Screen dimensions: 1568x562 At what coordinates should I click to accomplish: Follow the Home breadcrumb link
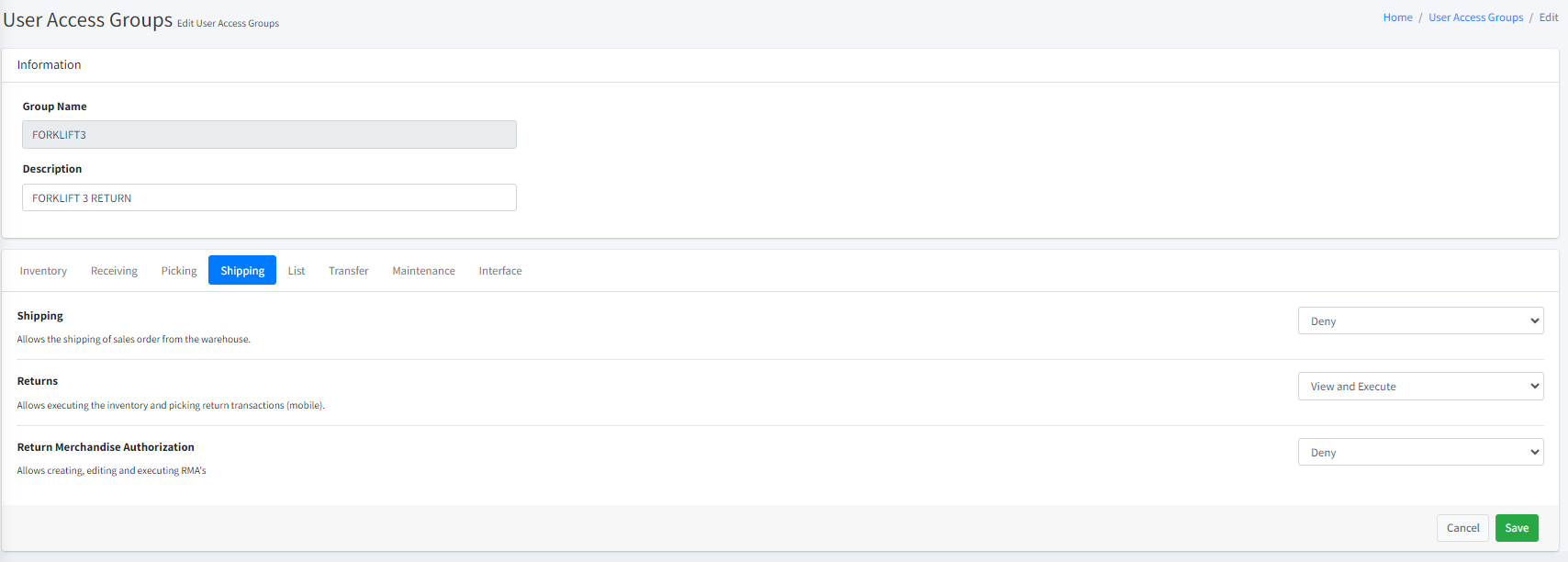click(x=1397, y=17)
